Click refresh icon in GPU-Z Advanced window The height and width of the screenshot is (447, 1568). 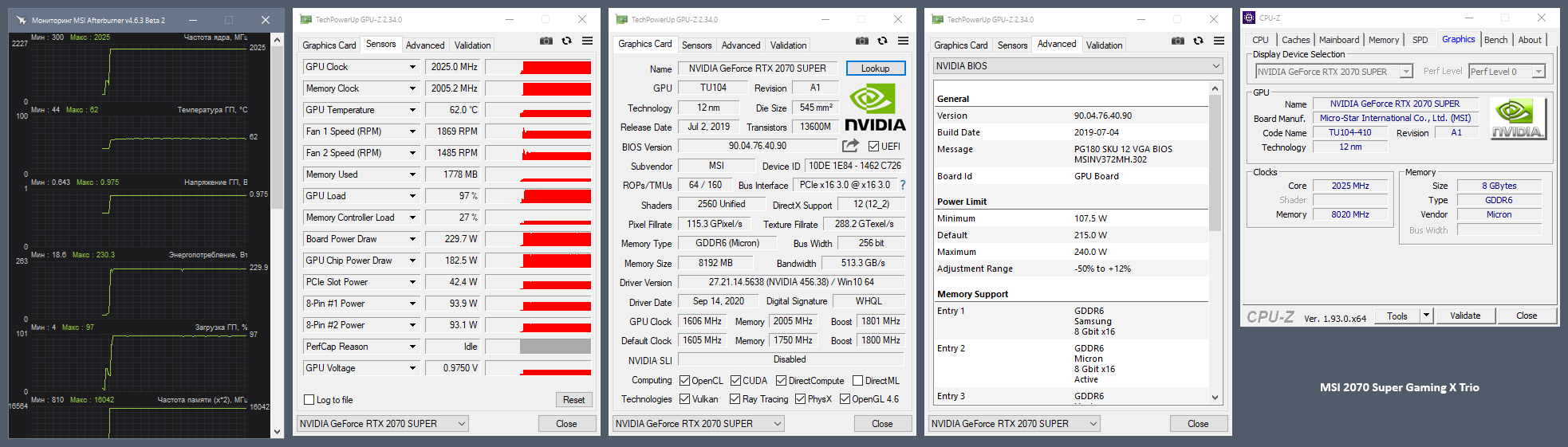coord(1198,41)
